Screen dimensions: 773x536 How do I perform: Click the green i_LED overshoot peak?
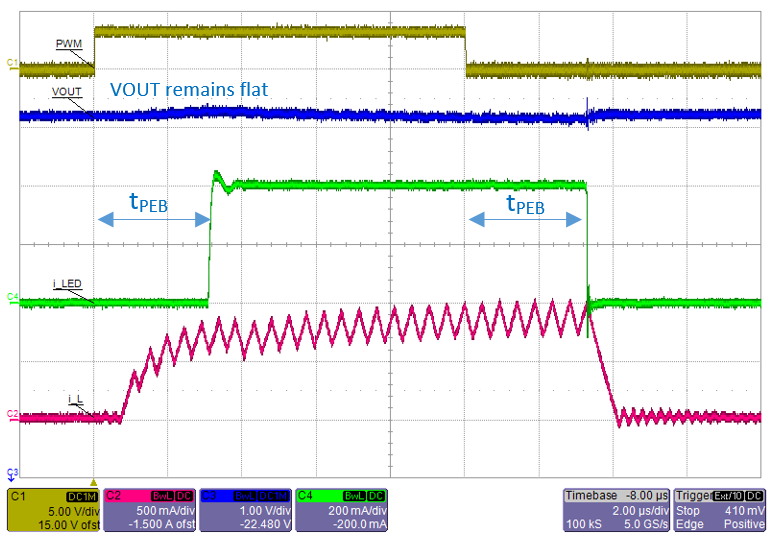[x=216, y=175]
